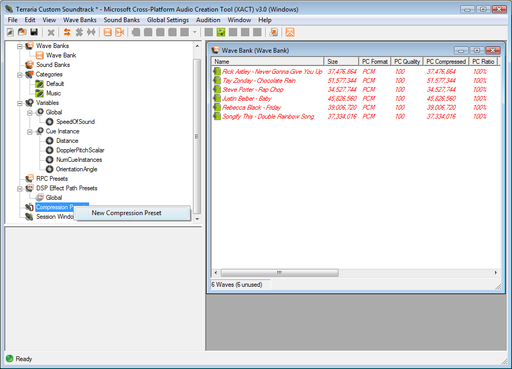Open the Global Settings menu
This screenshot has height=369, width=512.
[x=168, y=20]
